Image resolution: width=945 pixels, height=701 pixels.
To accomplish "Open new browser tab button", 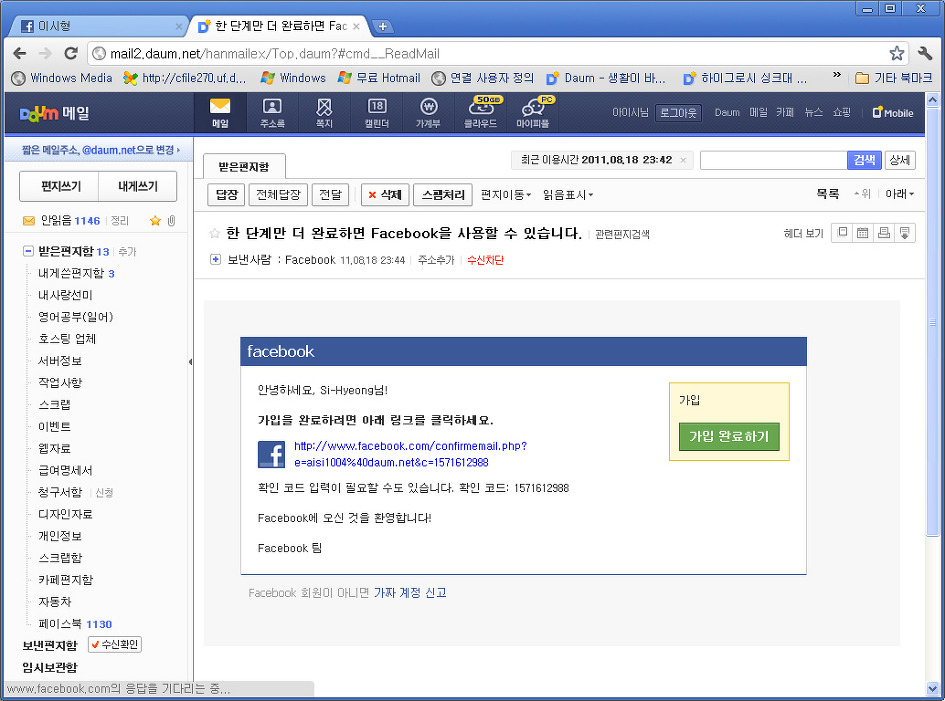I will coord(382,27).
